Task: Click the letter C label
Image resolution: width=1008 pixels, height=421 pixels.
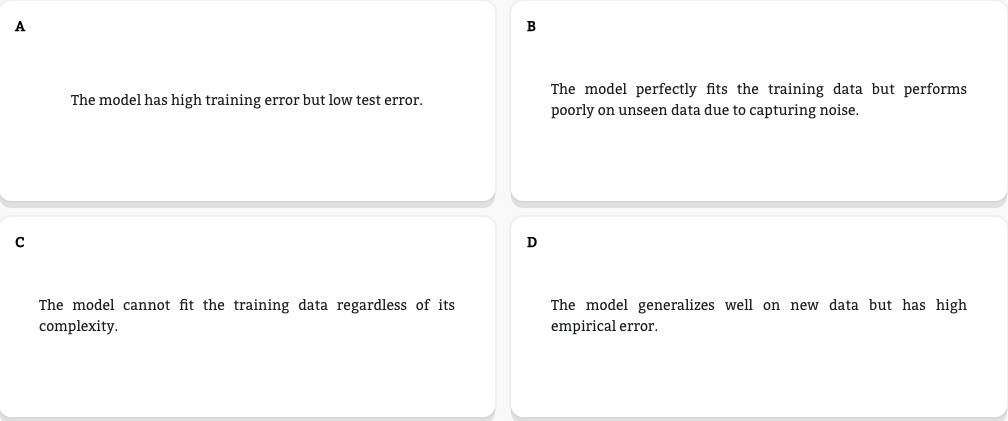Action: [20, 242]
